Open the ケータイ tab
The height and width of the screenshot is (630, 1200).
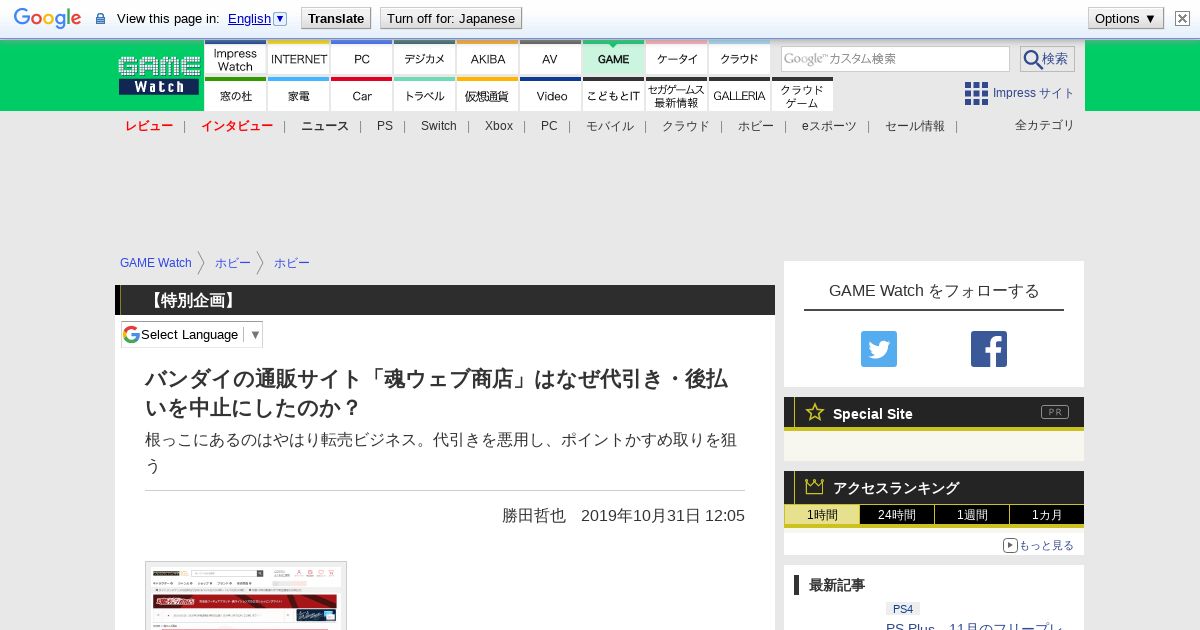click(x=677, y=59)
